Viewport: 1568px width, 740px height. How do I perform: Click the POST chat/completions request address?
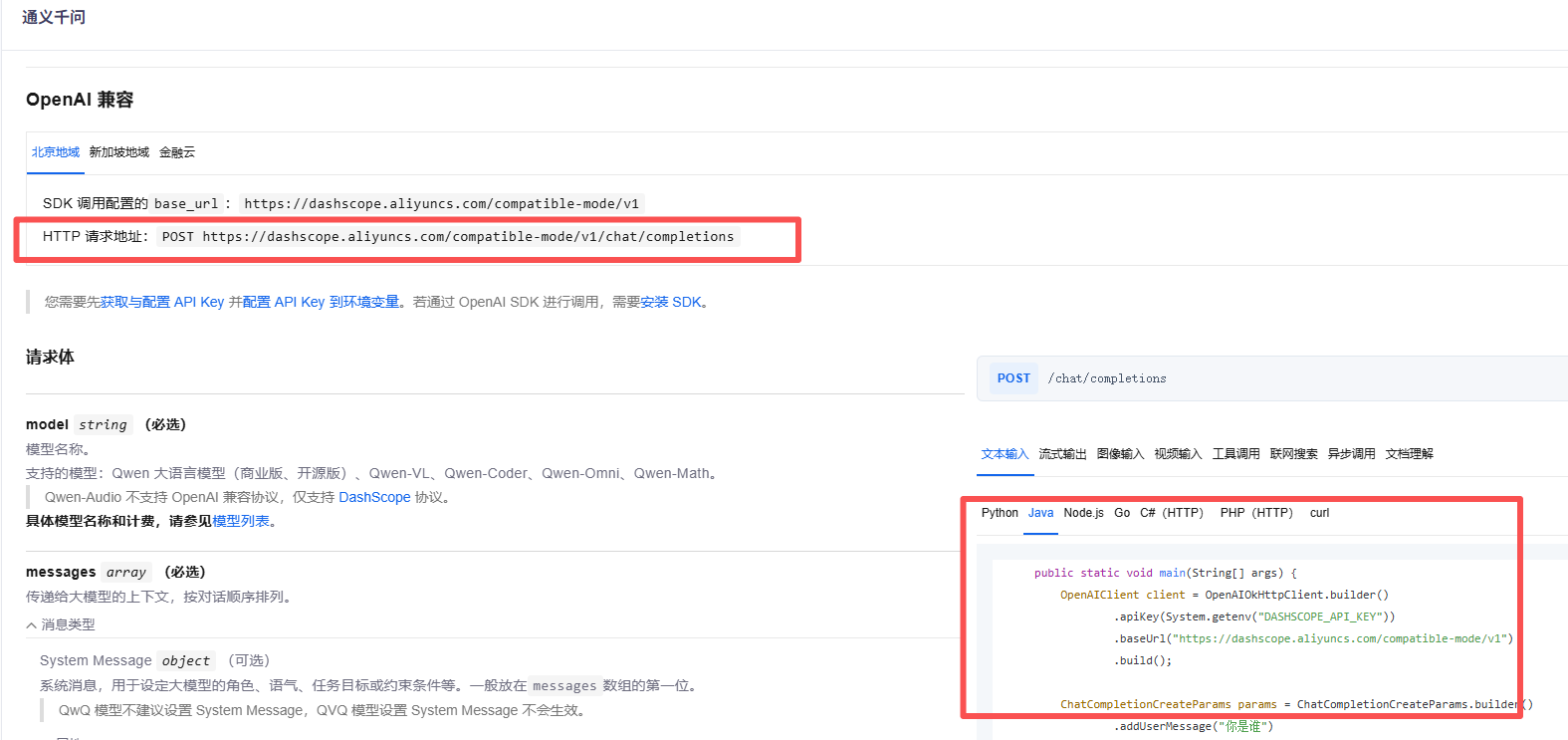448,236
